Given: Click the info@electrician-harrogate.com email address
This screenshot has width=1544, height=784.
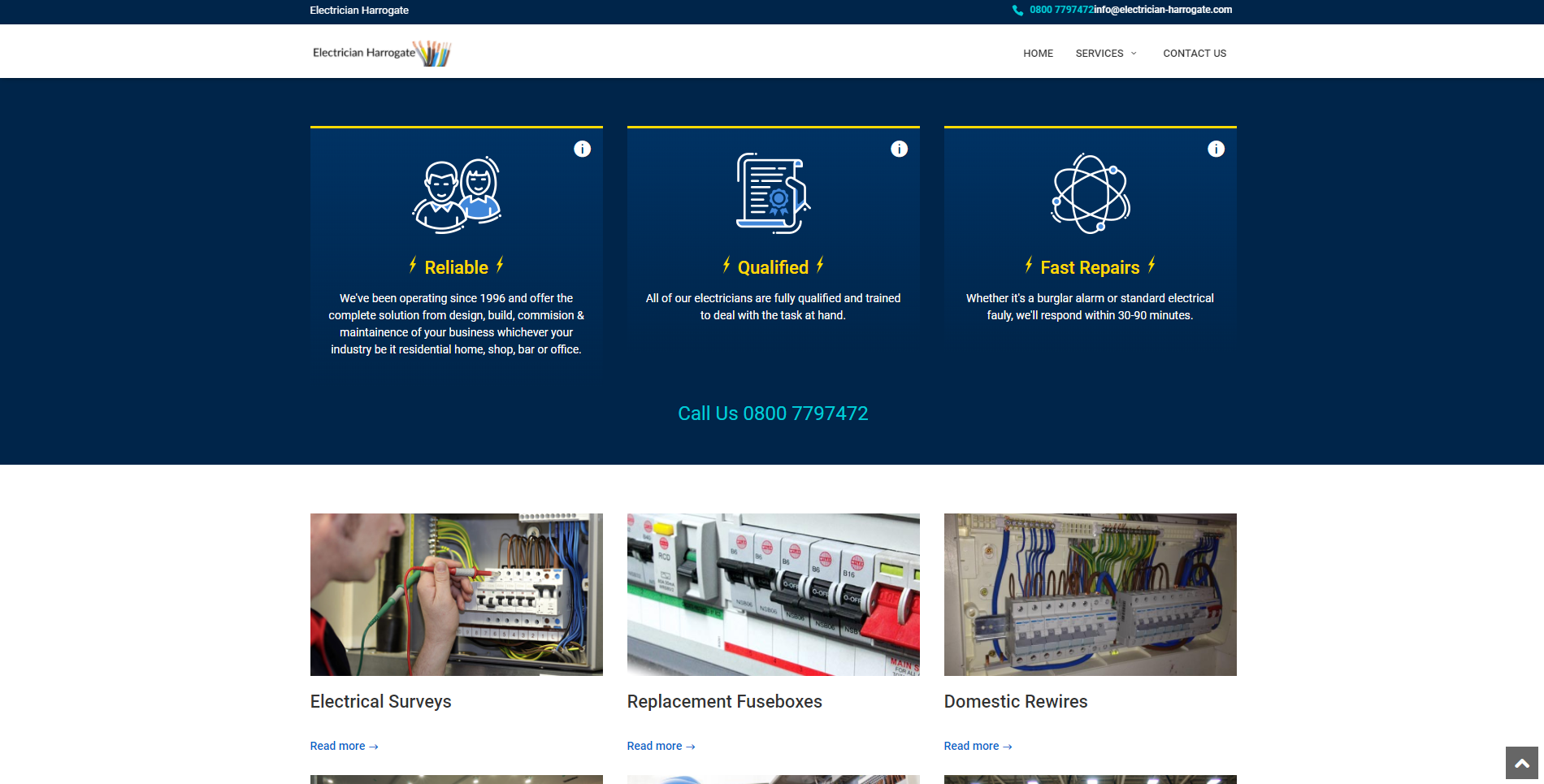Looking at the screenshot, I should pyautogui.click(x=1163, y=10).
